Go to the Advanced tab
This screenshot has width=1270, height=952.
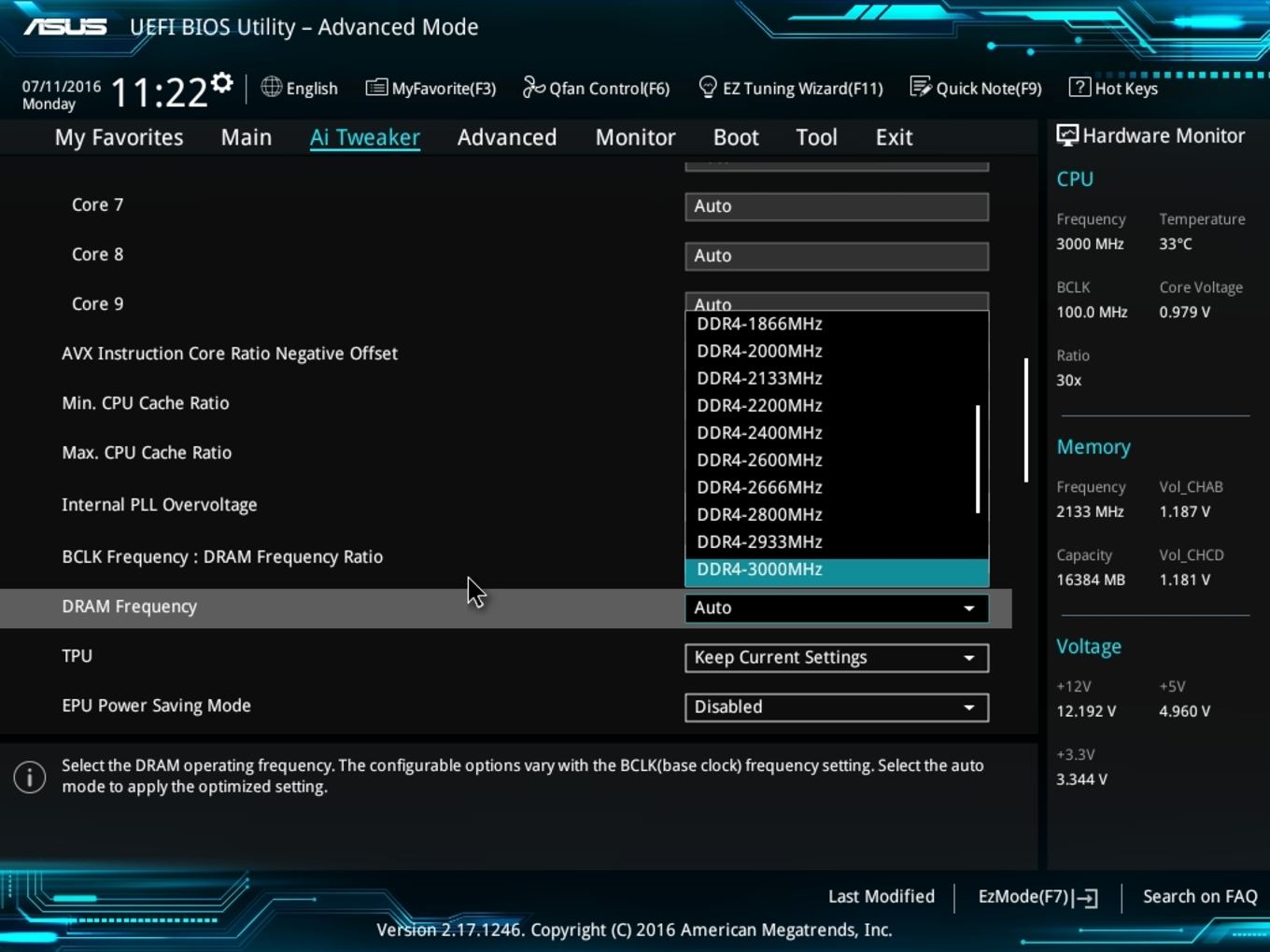[507, 137]
